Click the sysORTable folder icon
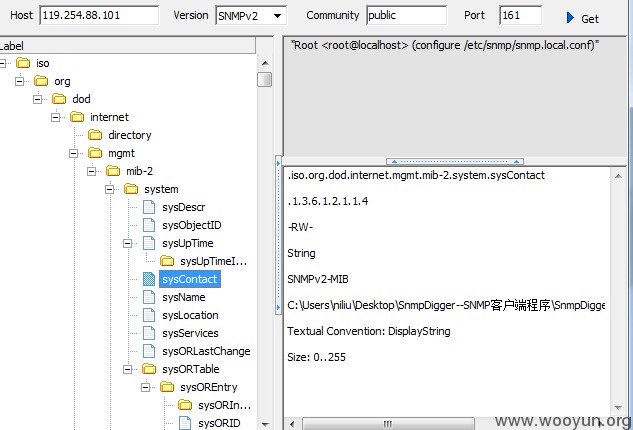 point(149,369)
